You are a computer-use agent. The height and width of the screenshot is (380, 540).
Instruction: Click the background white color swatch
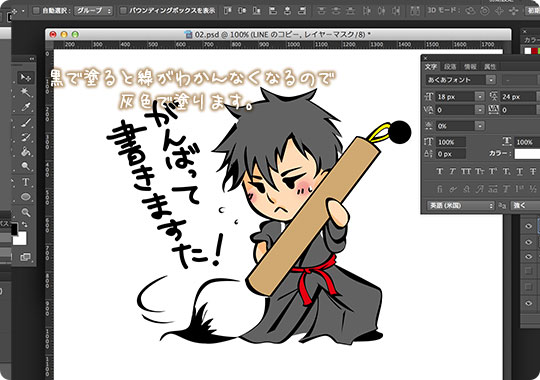point(21,239)
